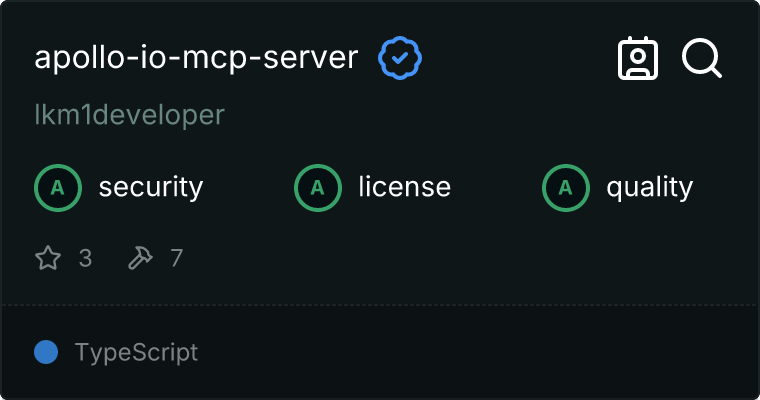Open the apollo-io-mcp-server title link
The image size is (760, 400).
(196, 57)
